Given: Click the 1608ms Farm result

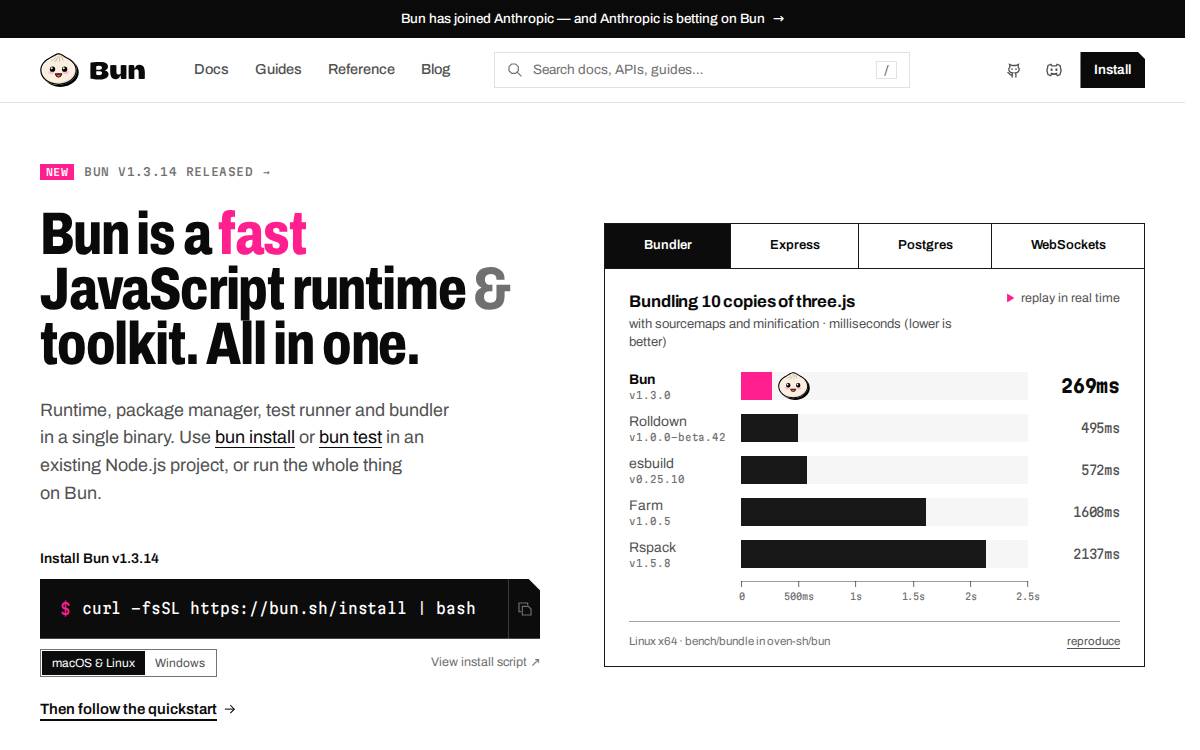Looking at the screenshot, I should pos(1096,512).
